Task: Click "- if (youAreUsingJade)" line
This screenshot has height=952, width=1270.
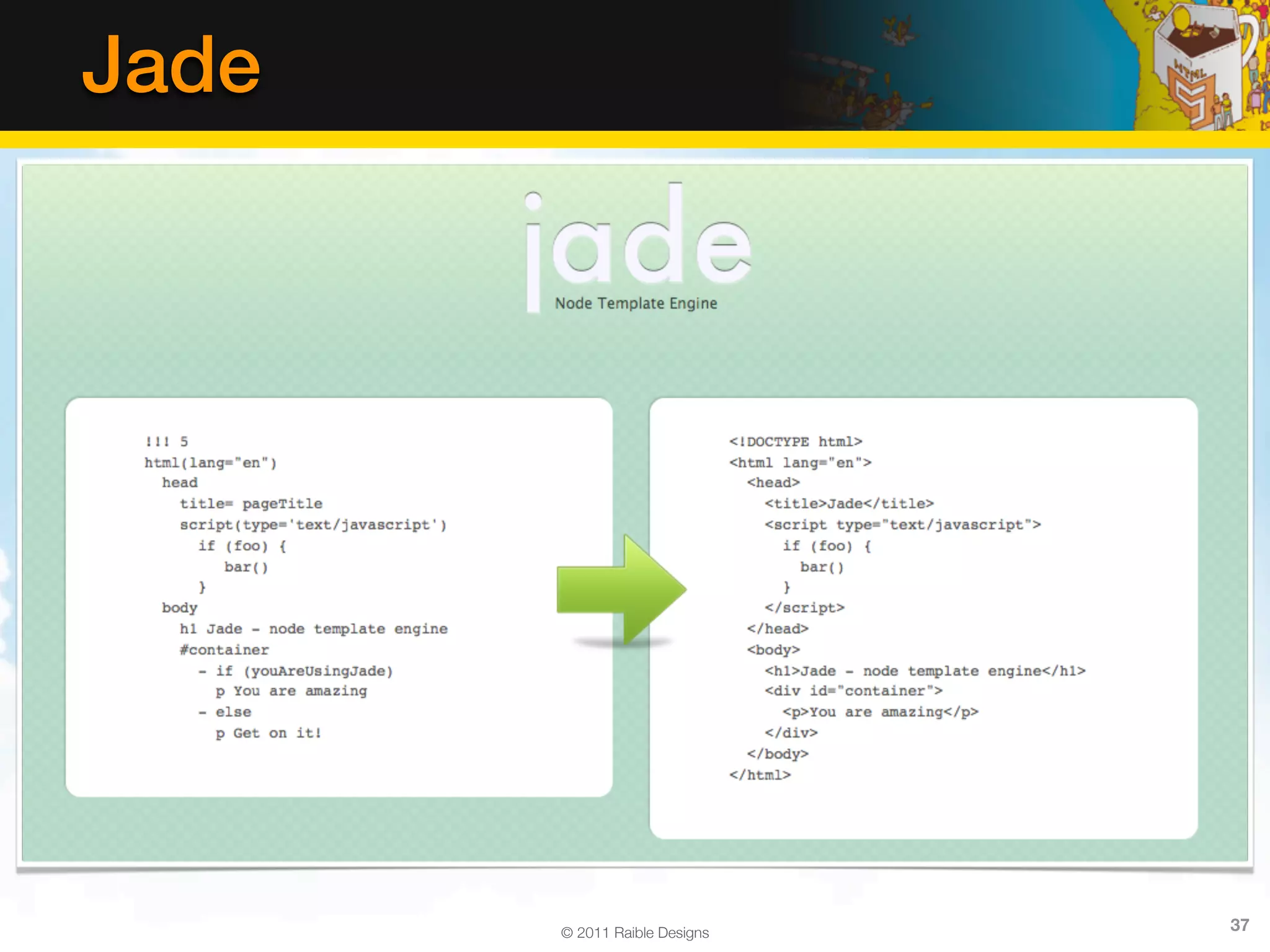Action: point(296,671)
